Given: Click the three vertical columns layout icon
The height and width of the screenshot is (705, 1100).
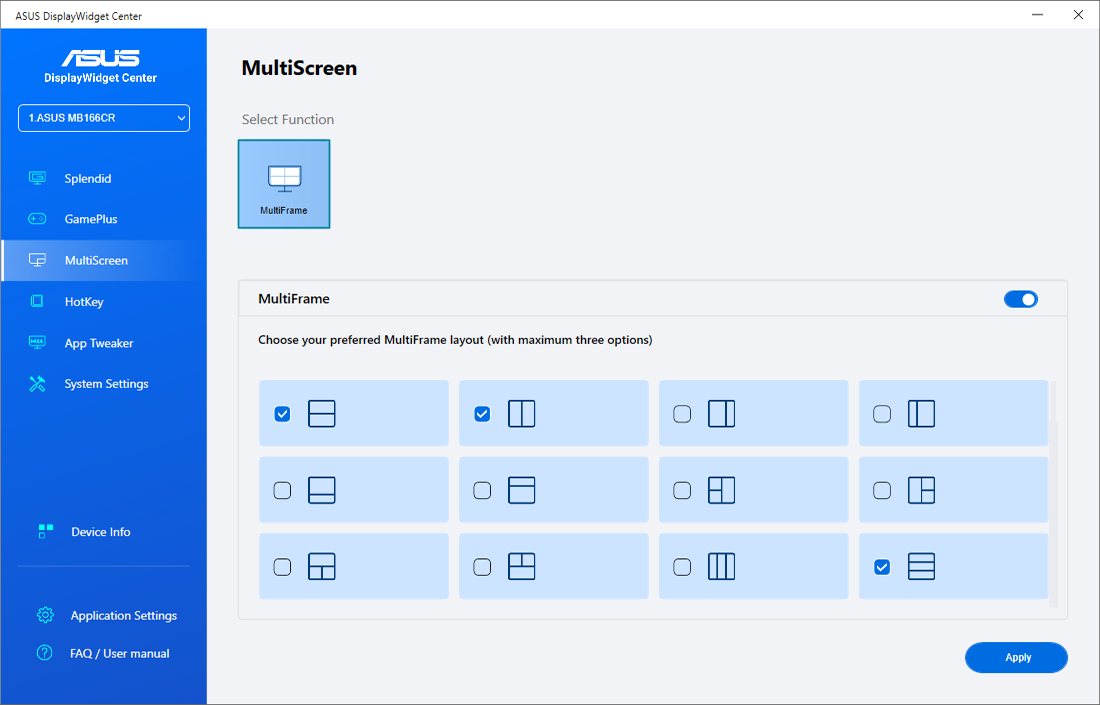Looking at the screenshot, I should click(722, 567).
